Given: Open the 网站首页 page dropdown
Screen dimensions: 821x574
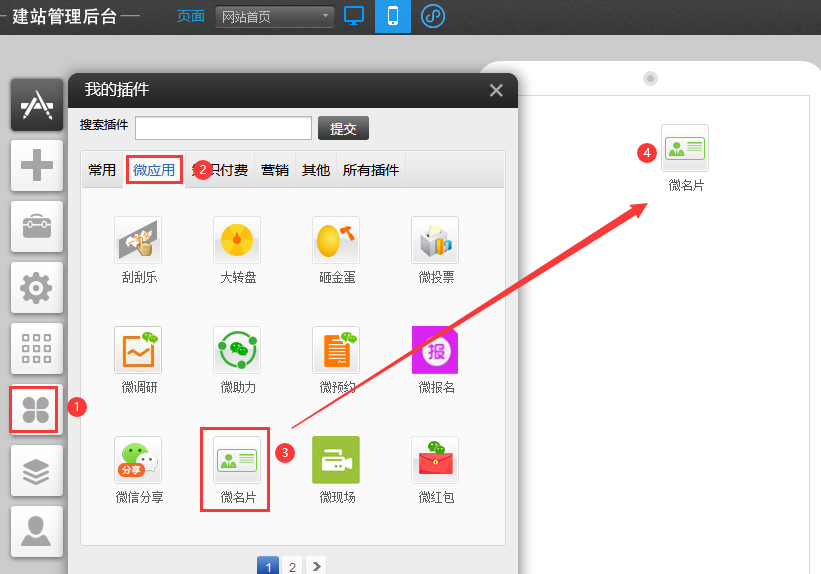Looking at the screenshot, I should click(275, 17).
